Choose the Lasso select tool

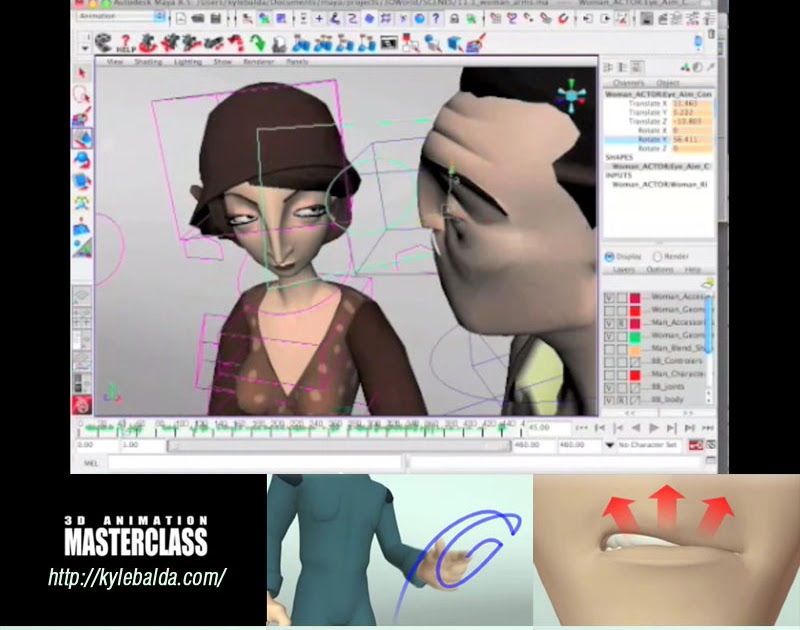click(82, 94)
